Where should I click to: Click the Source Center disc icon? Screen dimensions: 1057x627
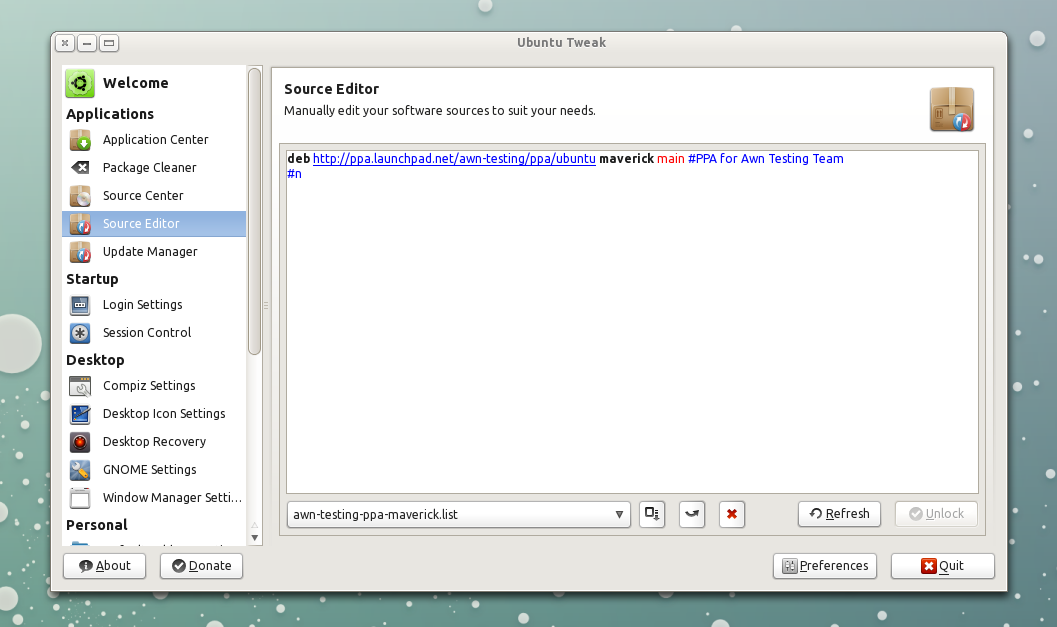click(80, 196)
